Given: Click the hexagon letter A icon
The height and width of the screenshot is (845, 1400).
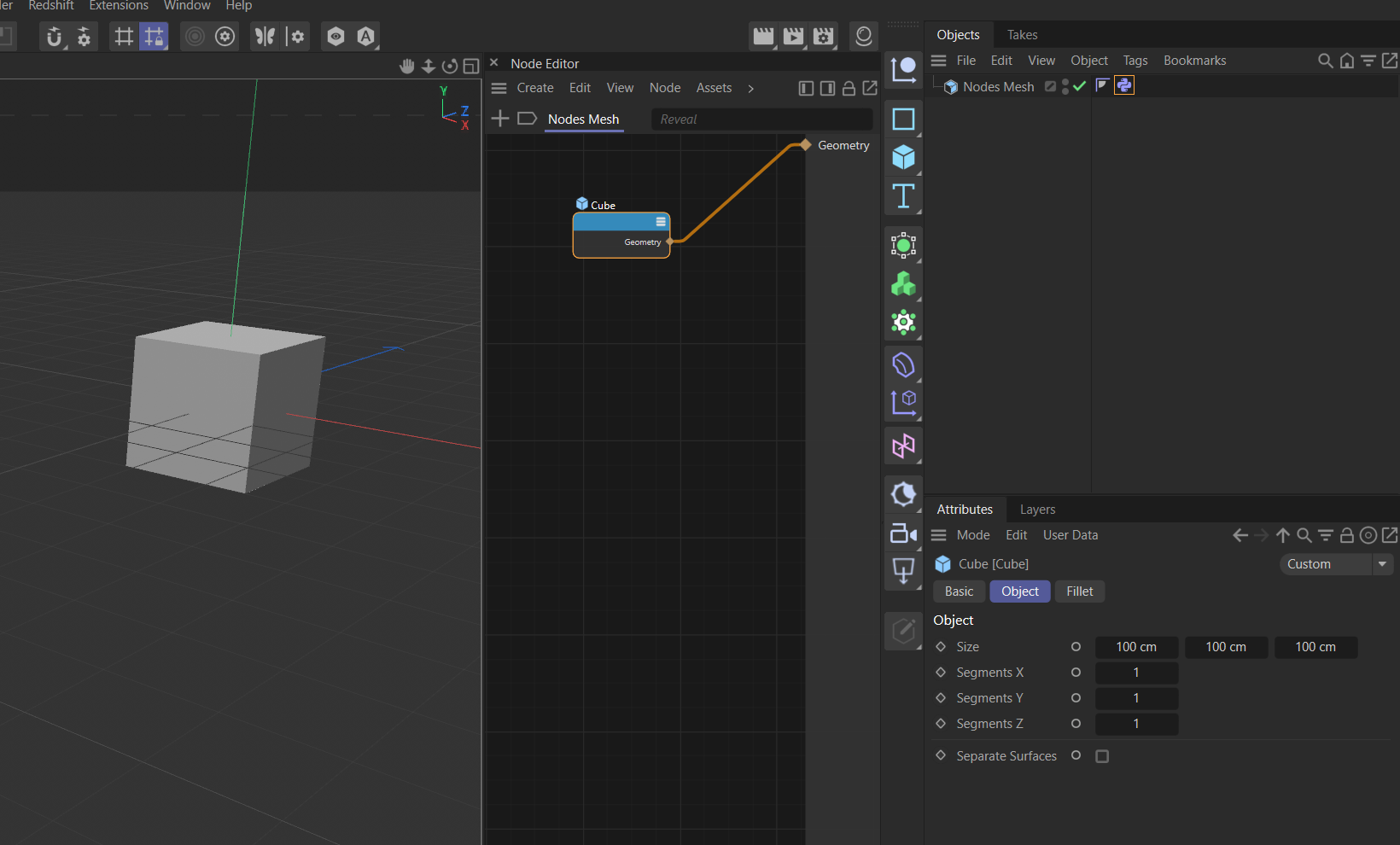Looking at the screenshot, I should [x=366, y=37].
